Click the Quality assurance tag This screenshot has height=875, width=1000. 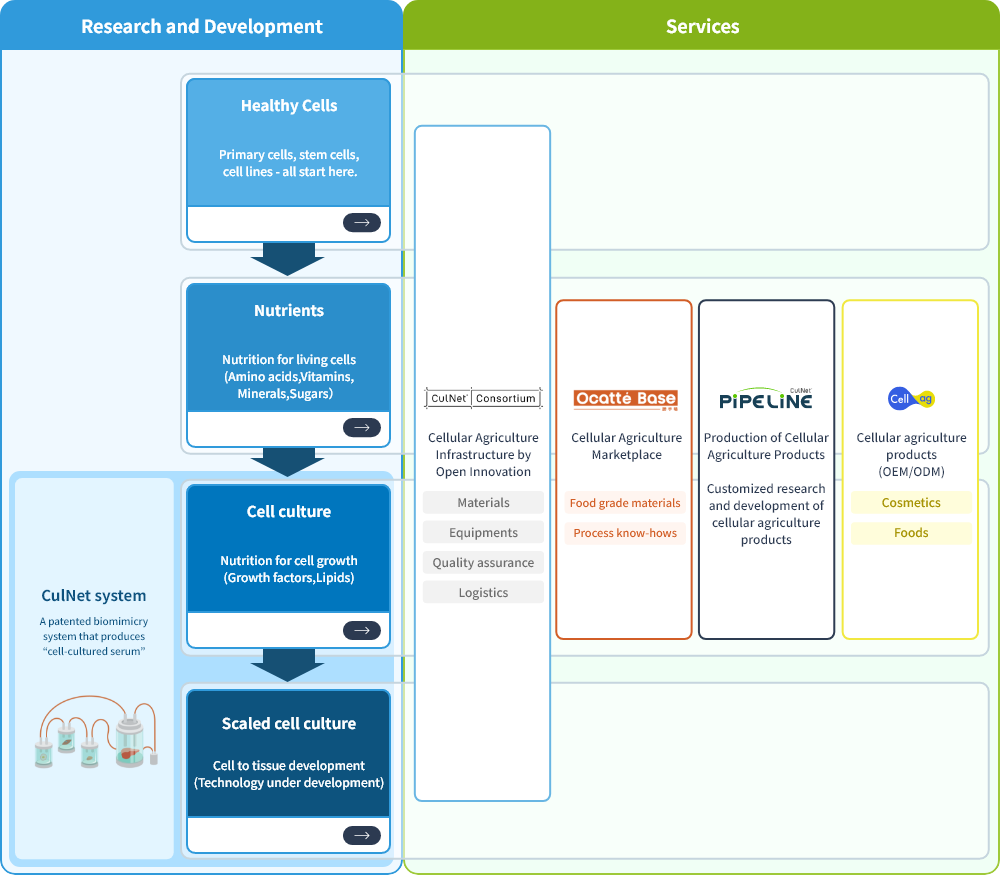[x=483, y=562]
